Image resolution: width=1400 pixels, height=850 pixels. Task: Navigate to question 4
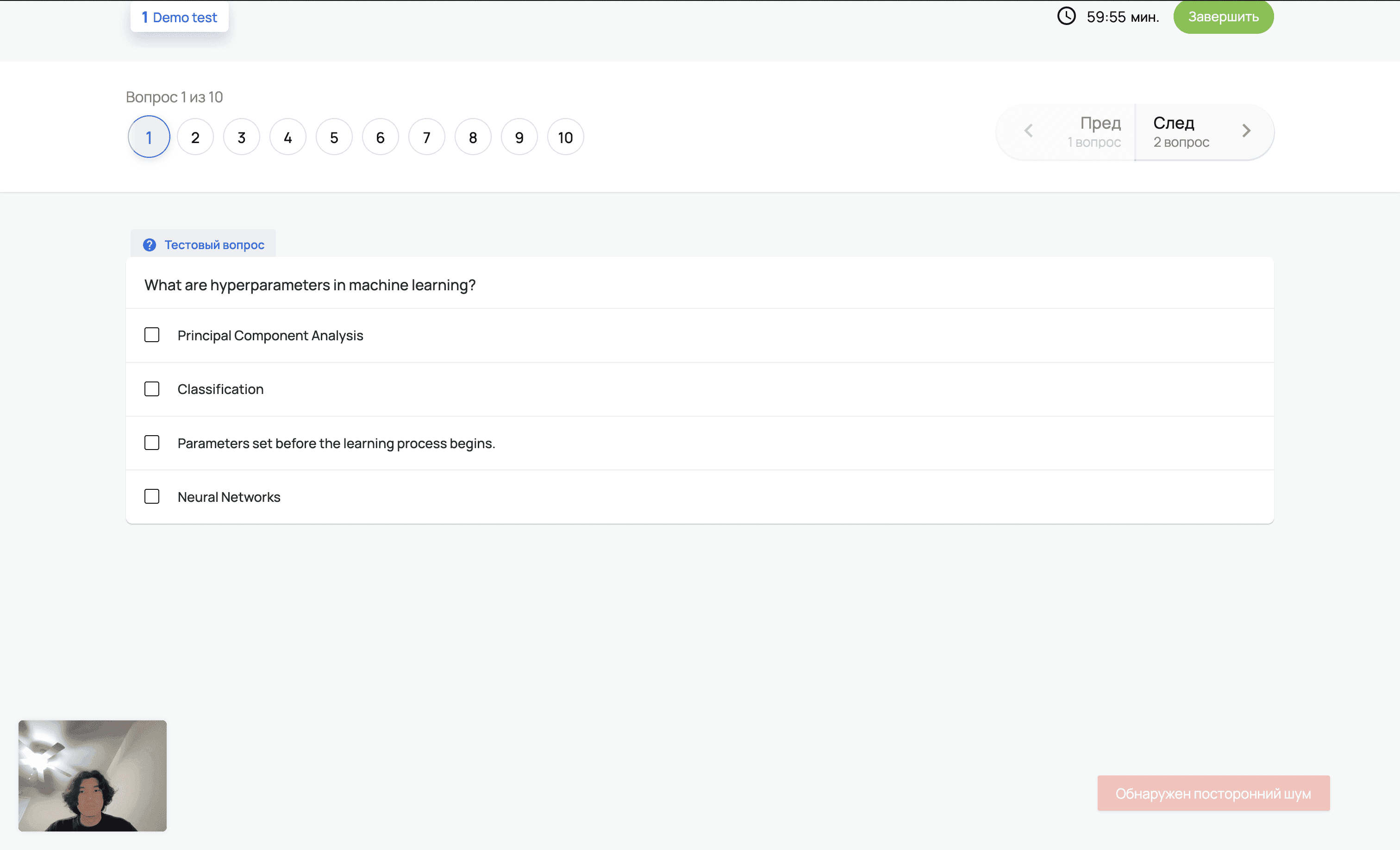point(288,137)
